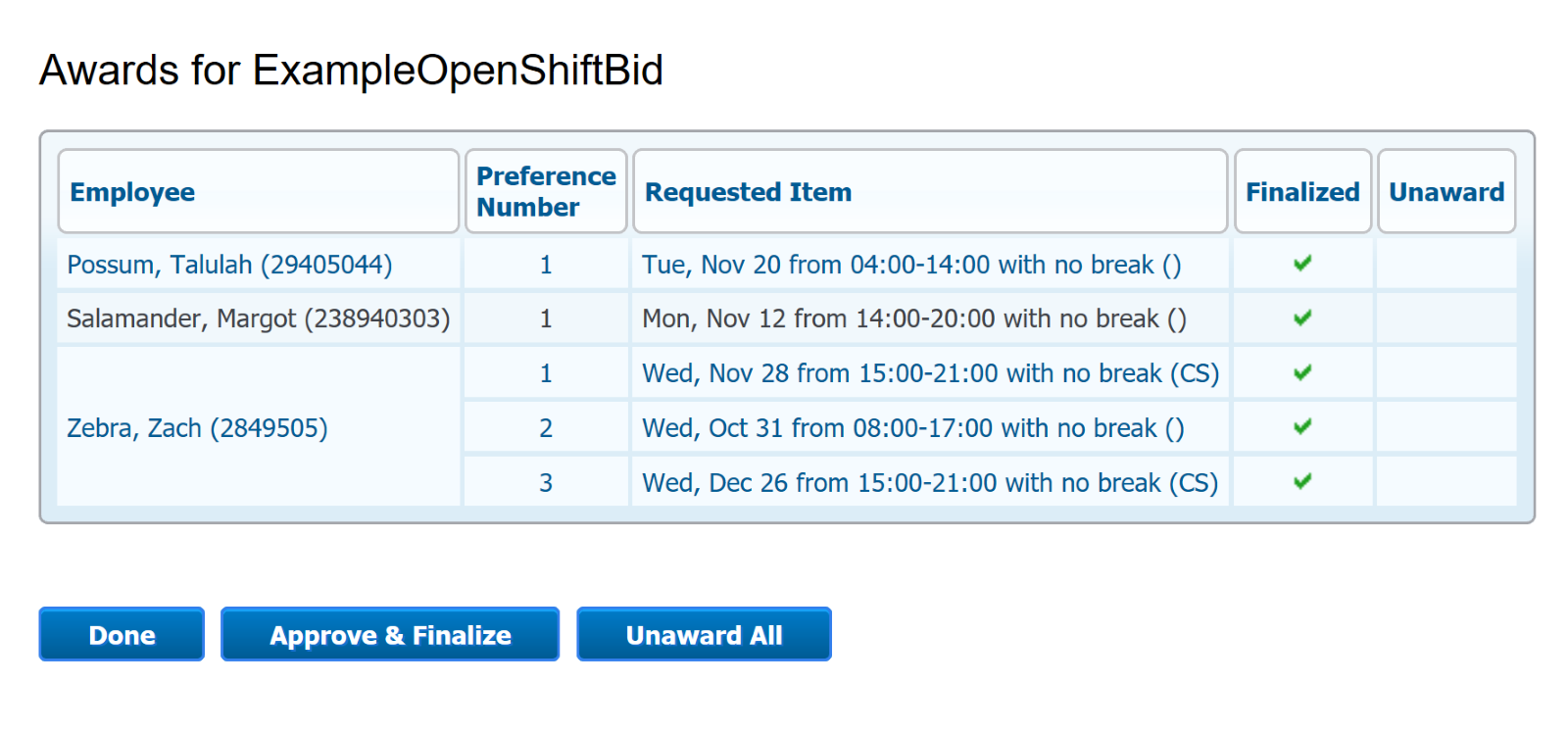Open Wed, Dec 26 15:00-21:00 shift link
Image resolution: width=1568 pixels, height=732 pixels.
tap(930, 483)
